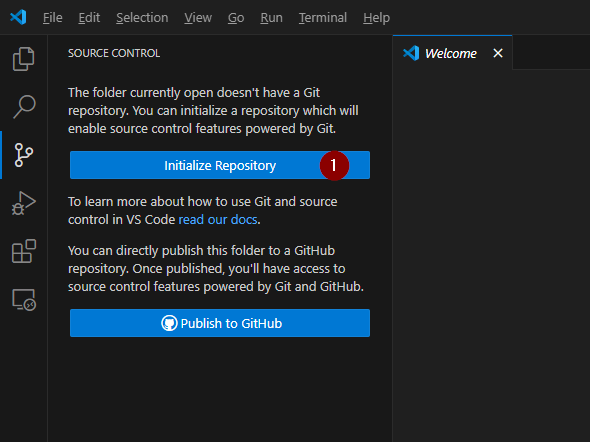Open the Extensions view icon
Image resolution: width=590 pixels, height=442 pixels.
click(x=24, y=251)
